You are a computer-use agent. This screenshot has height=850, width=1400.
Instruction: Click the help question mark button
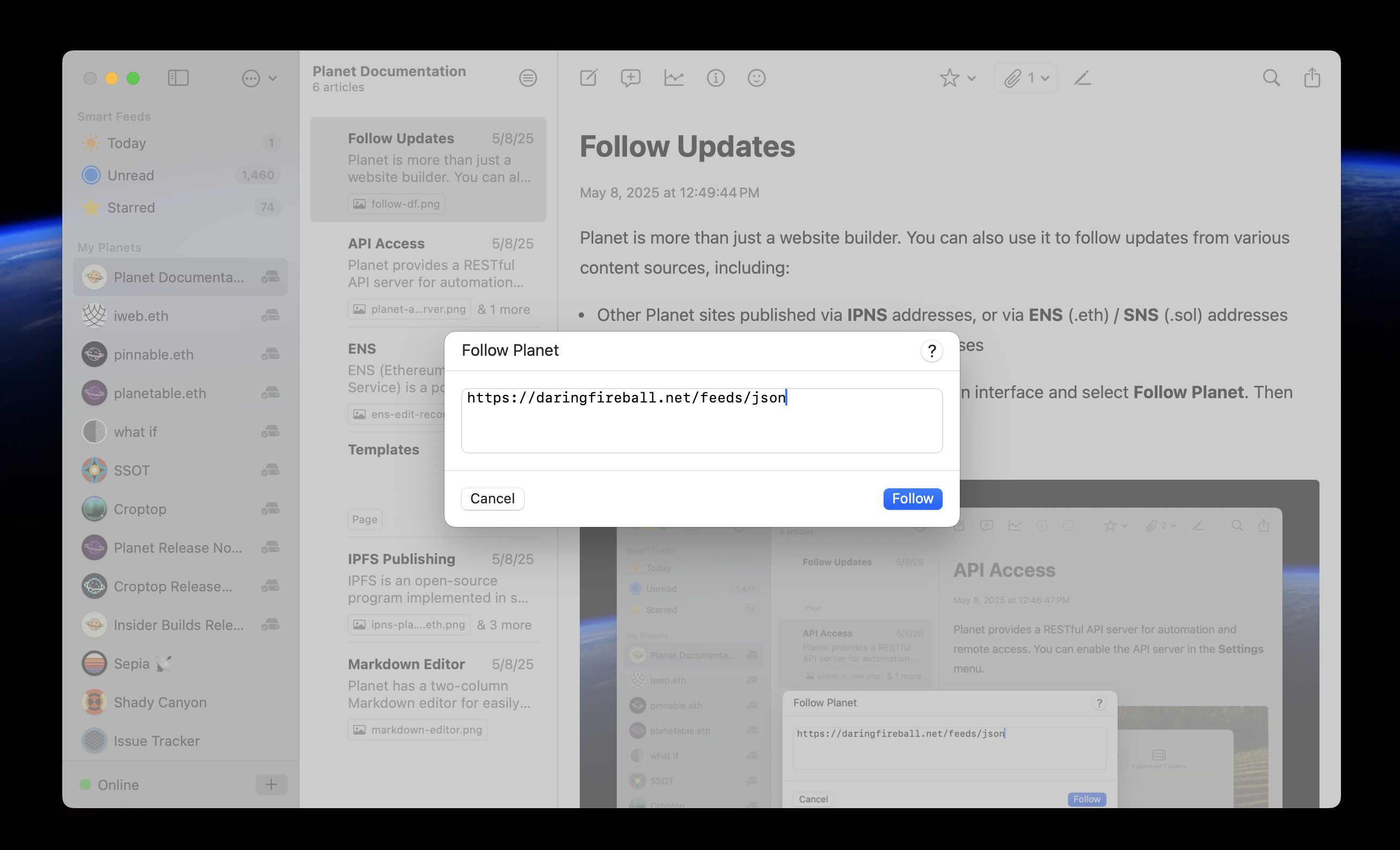click(931, 351)
